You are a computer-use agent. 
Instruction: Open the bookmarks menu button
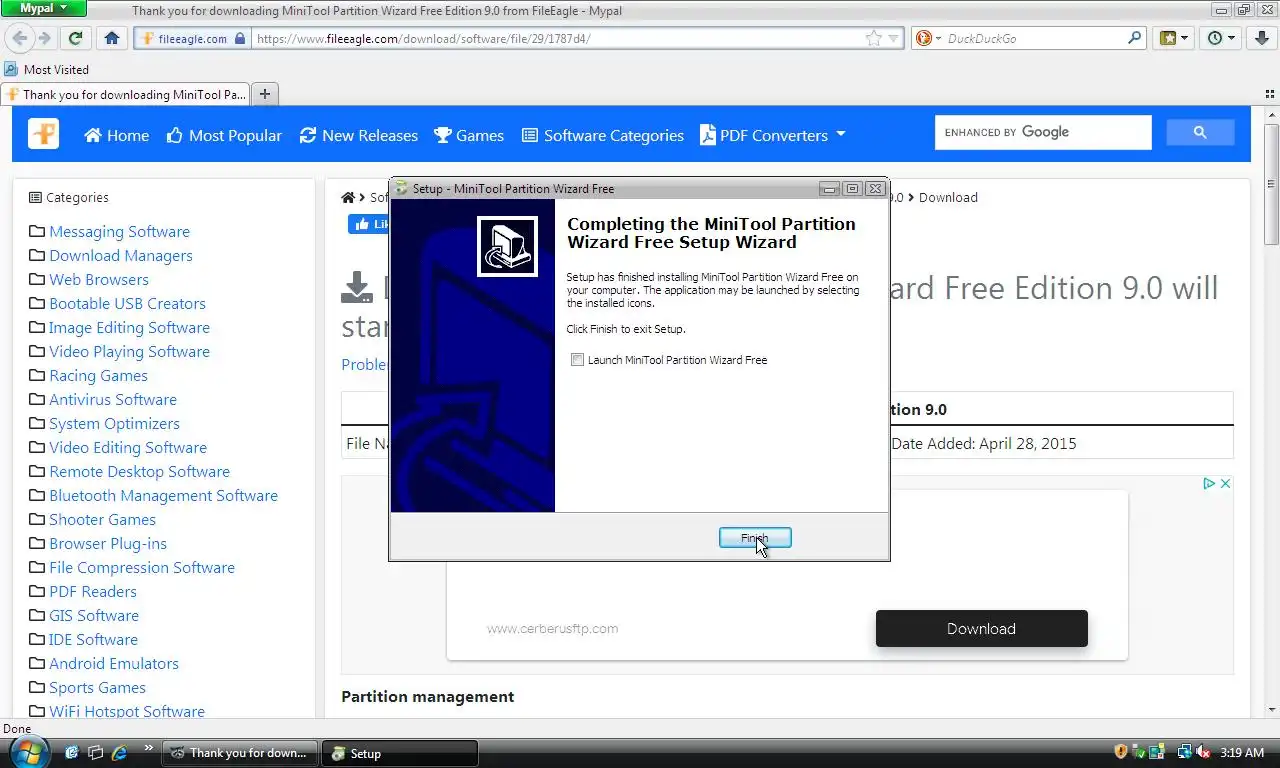point(1174,38)
